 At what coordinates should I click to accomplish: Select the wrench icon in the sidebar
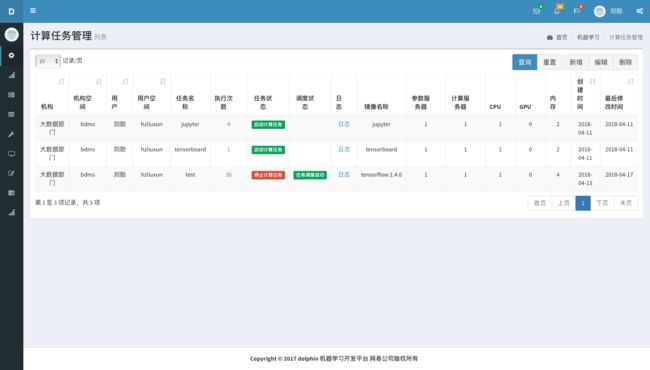(12, 134)
